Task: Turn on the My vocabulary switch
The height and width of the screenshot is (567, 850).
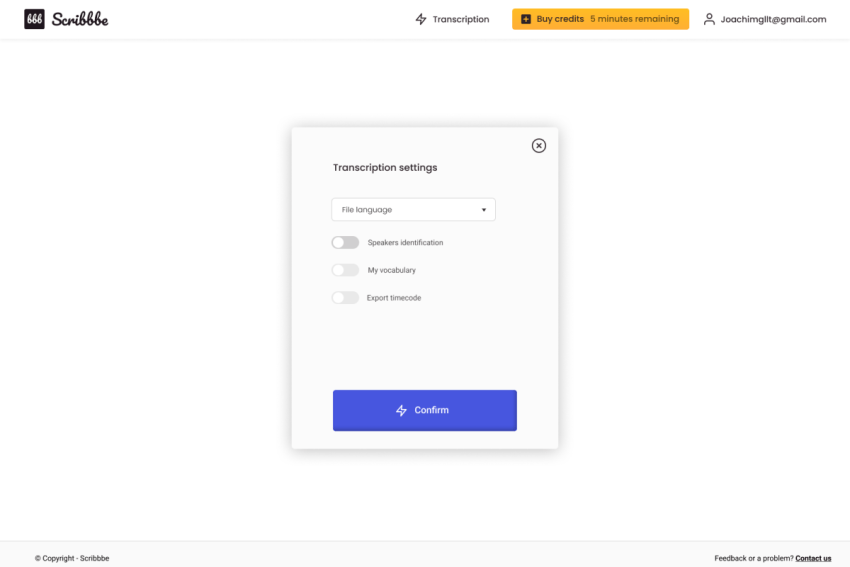Action: click(345, 270)
